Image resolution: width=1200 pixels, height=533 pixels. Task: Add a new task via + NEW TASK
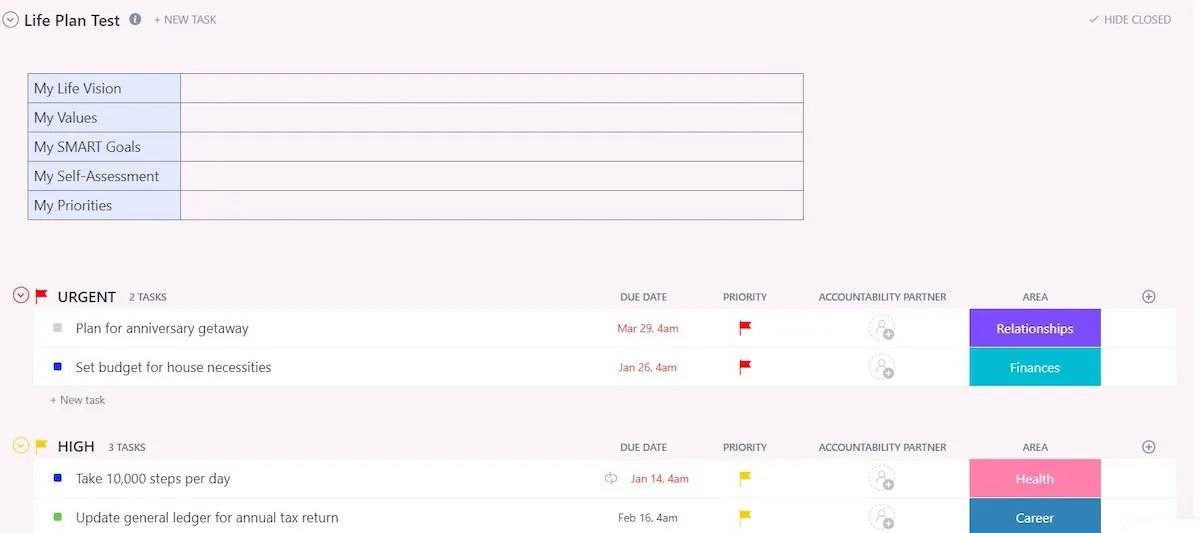point(185,20)
